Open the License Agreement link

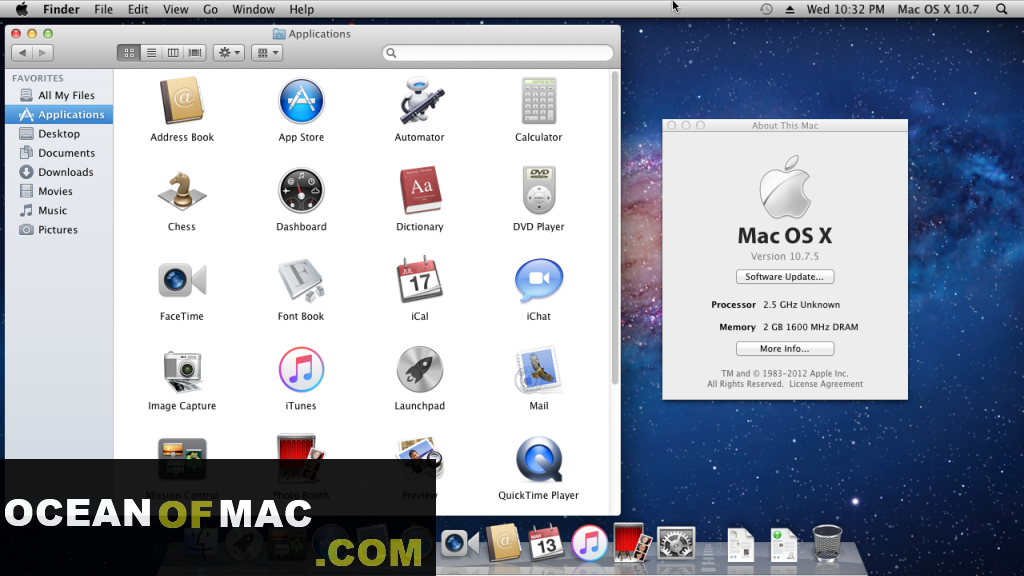(x=825, y=384)
